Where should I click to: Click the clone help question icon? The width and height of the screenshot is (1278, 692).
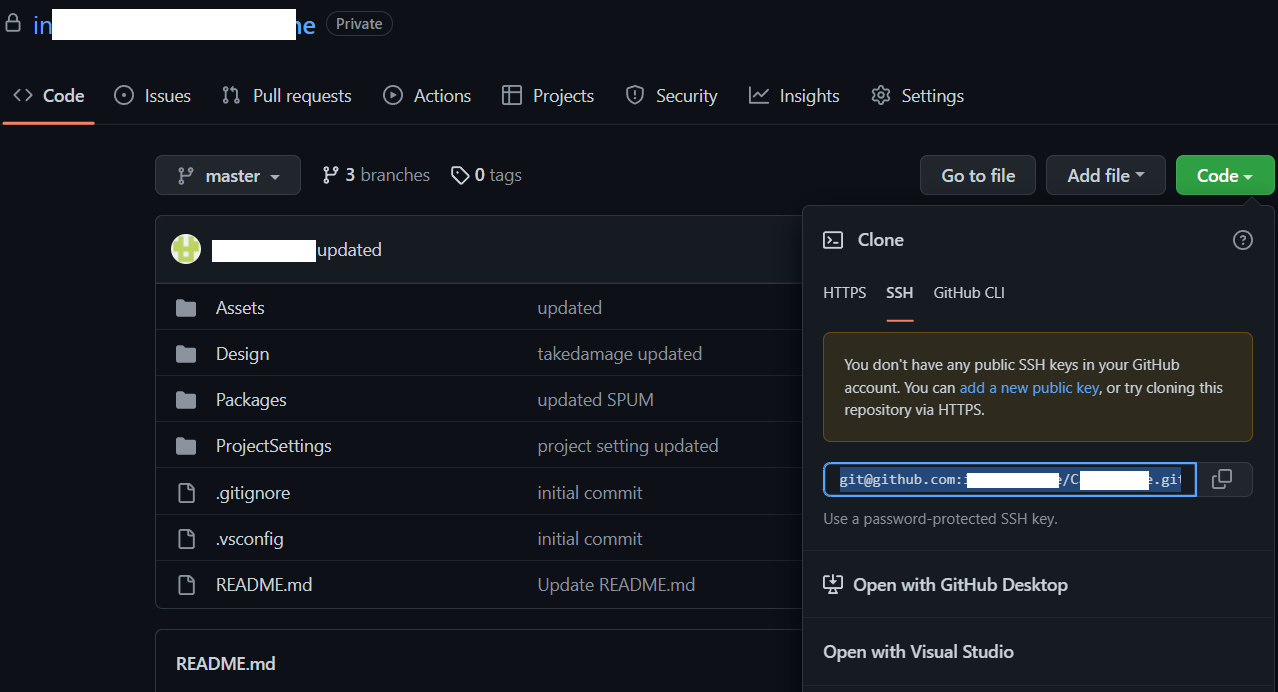tap(1243, 240)
